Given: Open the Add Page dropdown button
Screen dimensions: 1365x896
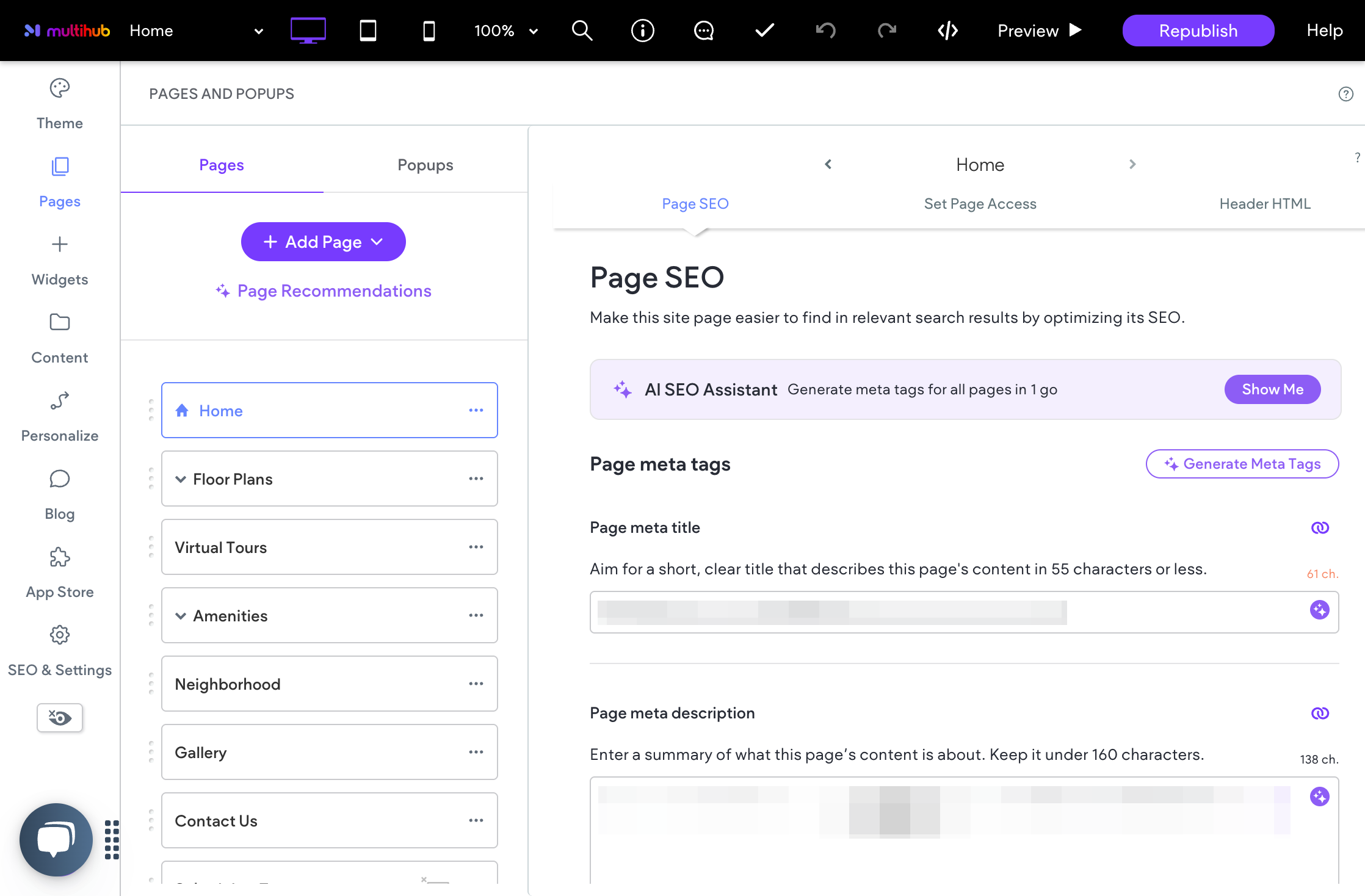Looking at the screenshot, I should [x=324, y=242].
